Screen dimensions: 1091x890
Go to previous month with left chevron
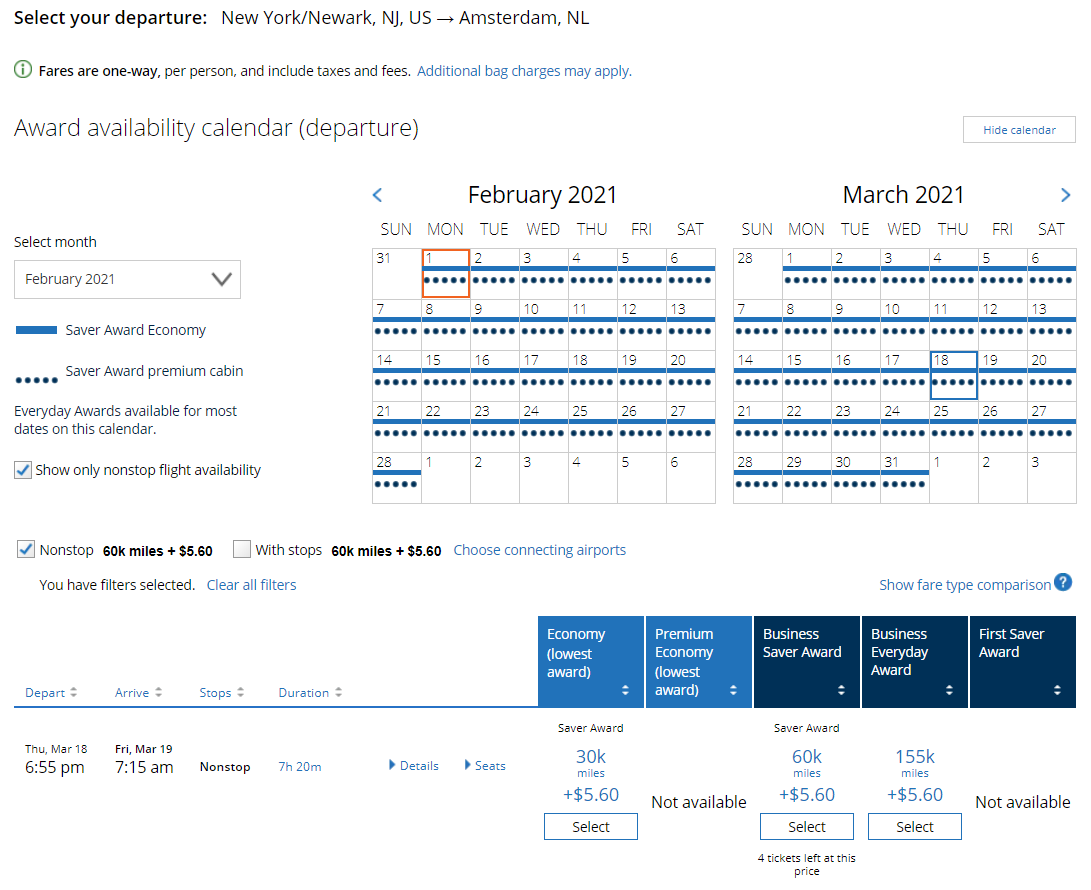click(x=377, y=195)
